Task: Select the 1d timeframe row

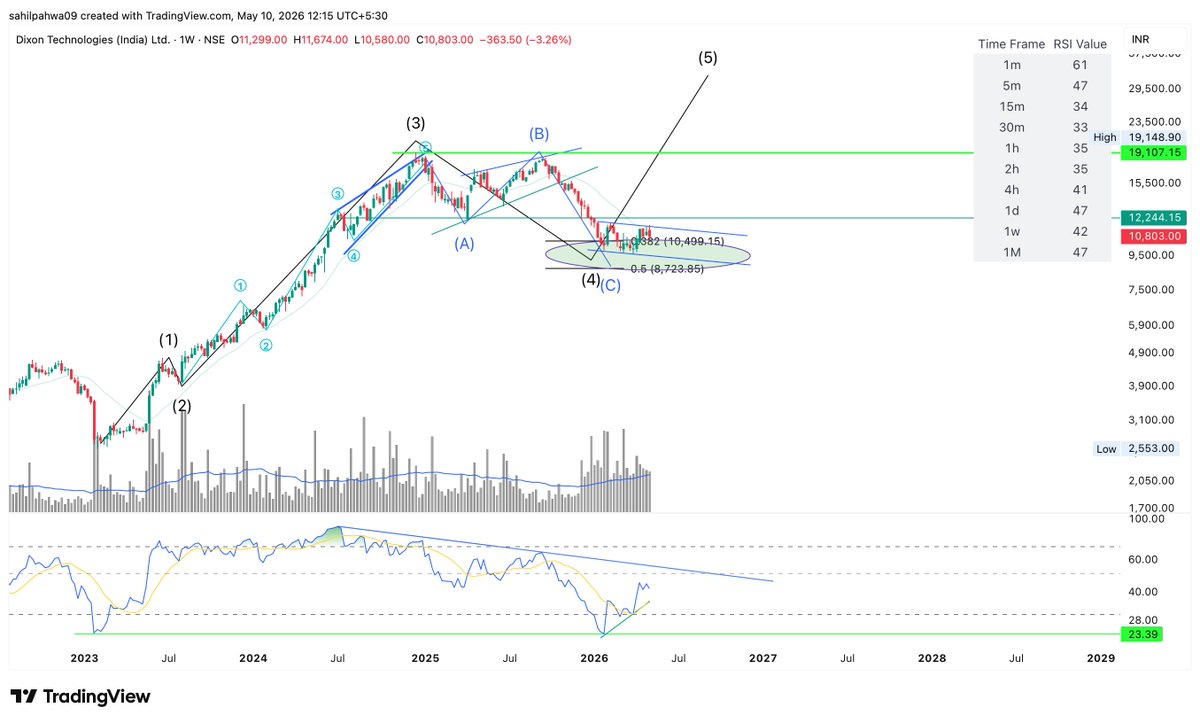Action: tap(1043, 210)
